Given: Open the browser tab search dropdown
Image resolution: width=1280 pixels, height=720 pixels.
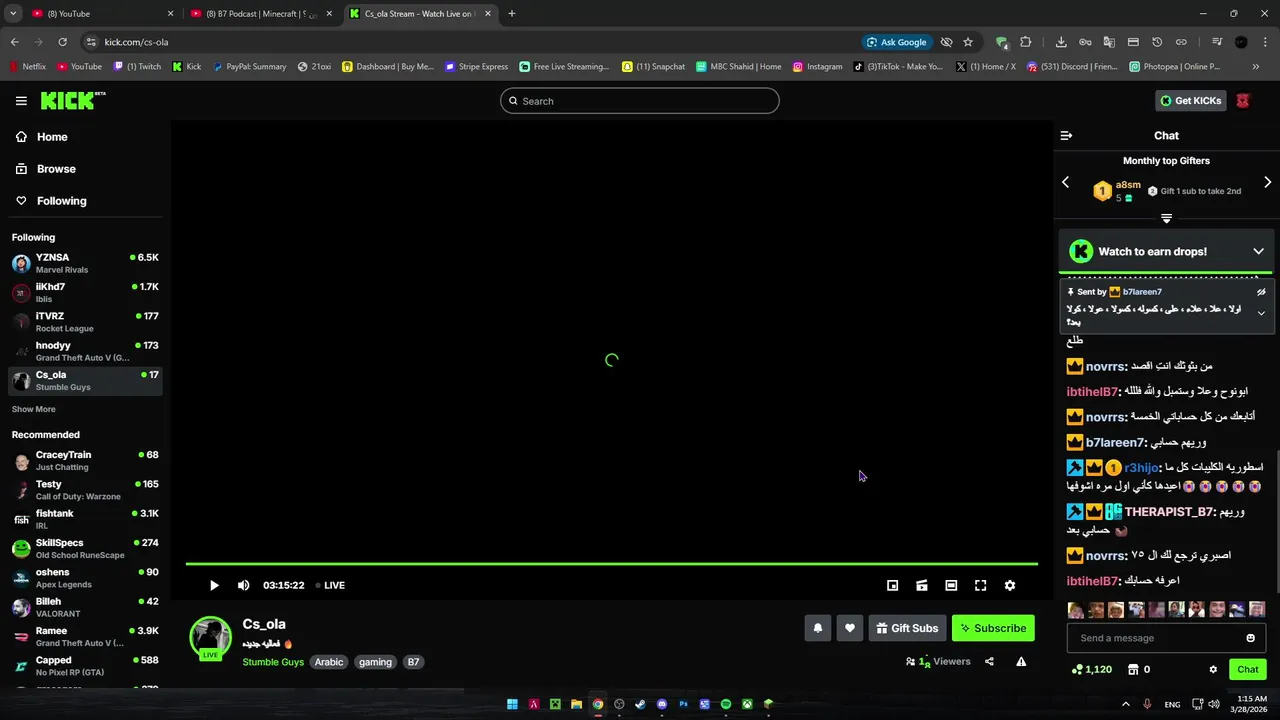Looking at the screenshot, I should click(13, 14).
